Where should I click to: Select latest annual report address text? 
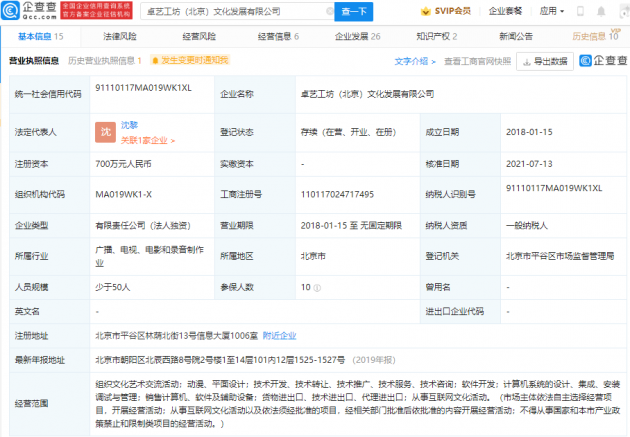point(220,360)
